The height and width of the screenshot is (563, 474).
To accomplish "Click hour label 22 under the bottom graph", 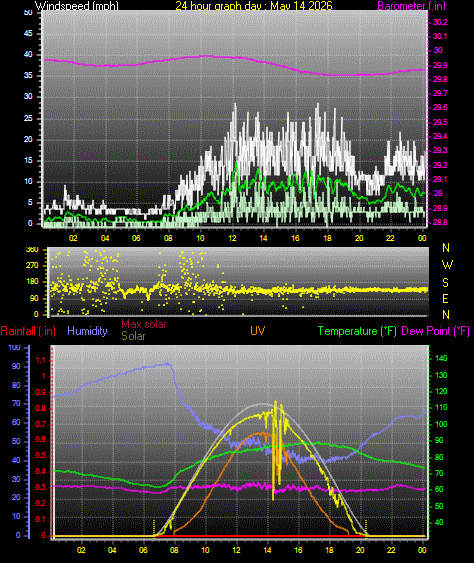I will click(x=391, y=550).
